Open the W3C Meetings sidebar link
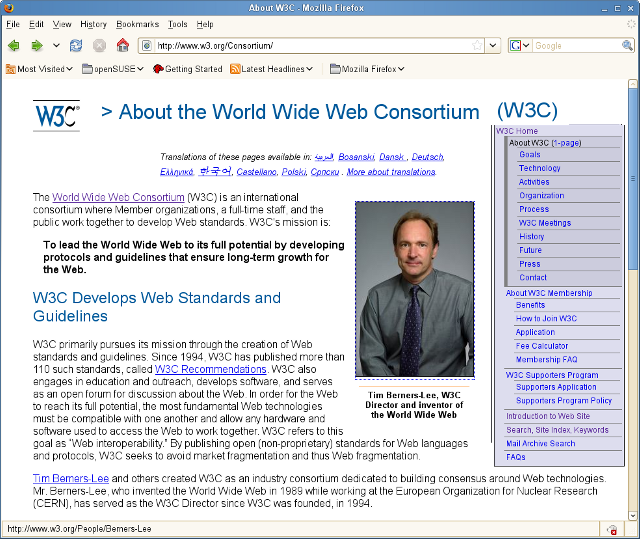 click(x=544, y=223)
